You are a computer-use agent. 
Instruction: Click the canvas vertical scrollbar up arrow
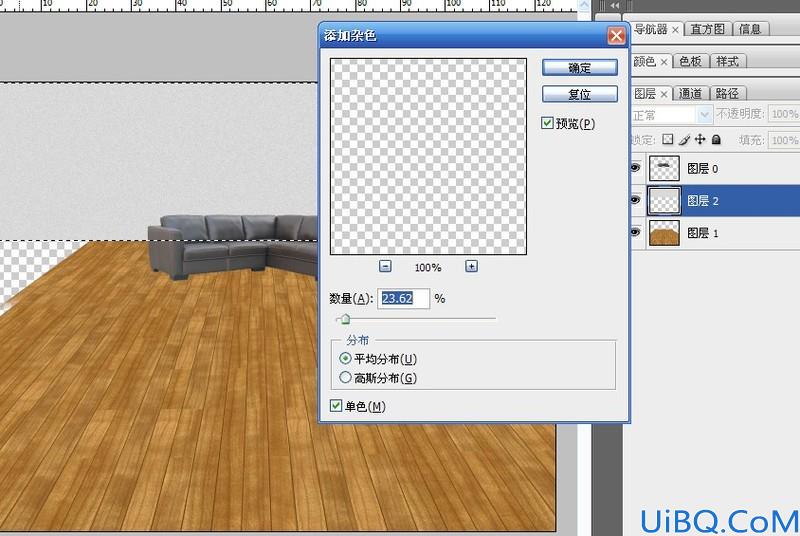pyautogui.click(x=584, y=5)
